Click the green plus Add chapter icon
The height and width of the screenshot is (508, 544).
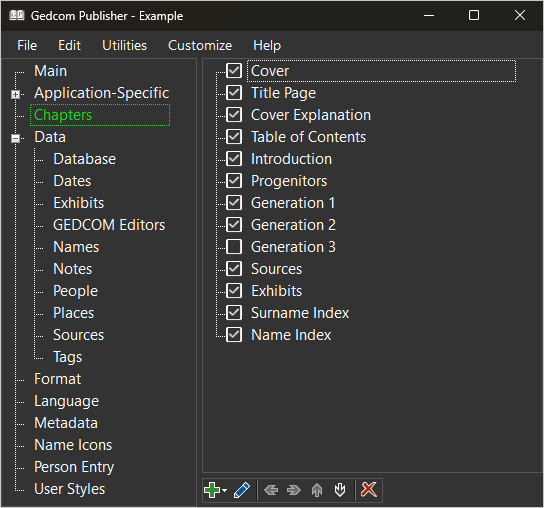[x=212, y=490]
